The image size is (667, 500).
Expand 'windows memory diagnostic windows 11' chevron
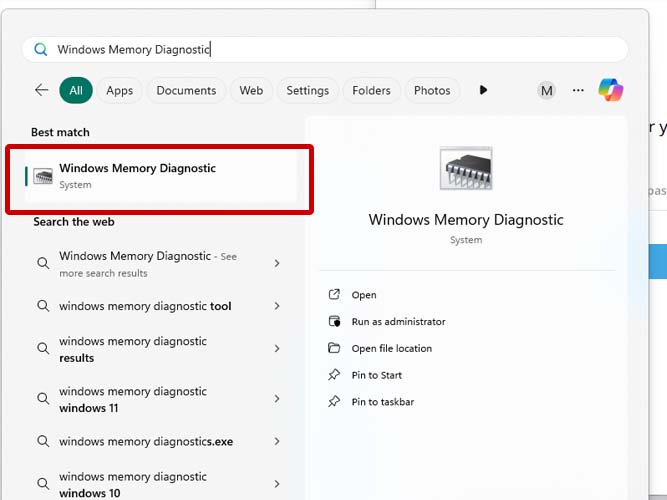click(x=277, y=399)
